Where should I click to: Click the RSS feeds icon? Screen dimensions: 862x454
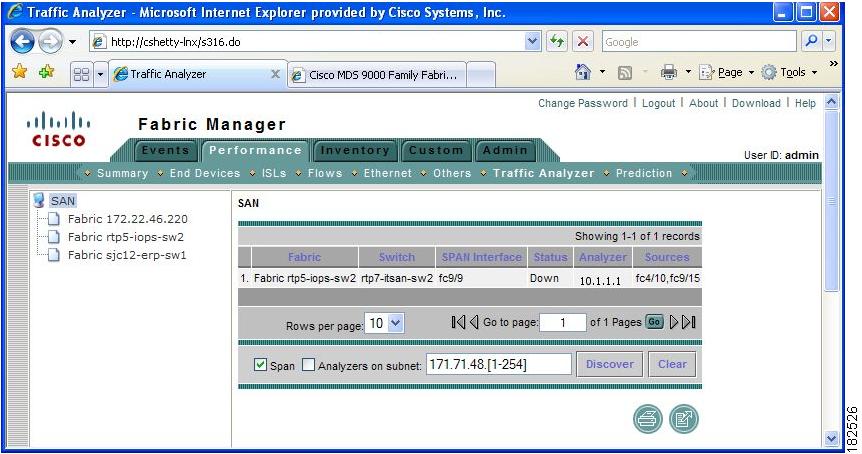point(625,73)
